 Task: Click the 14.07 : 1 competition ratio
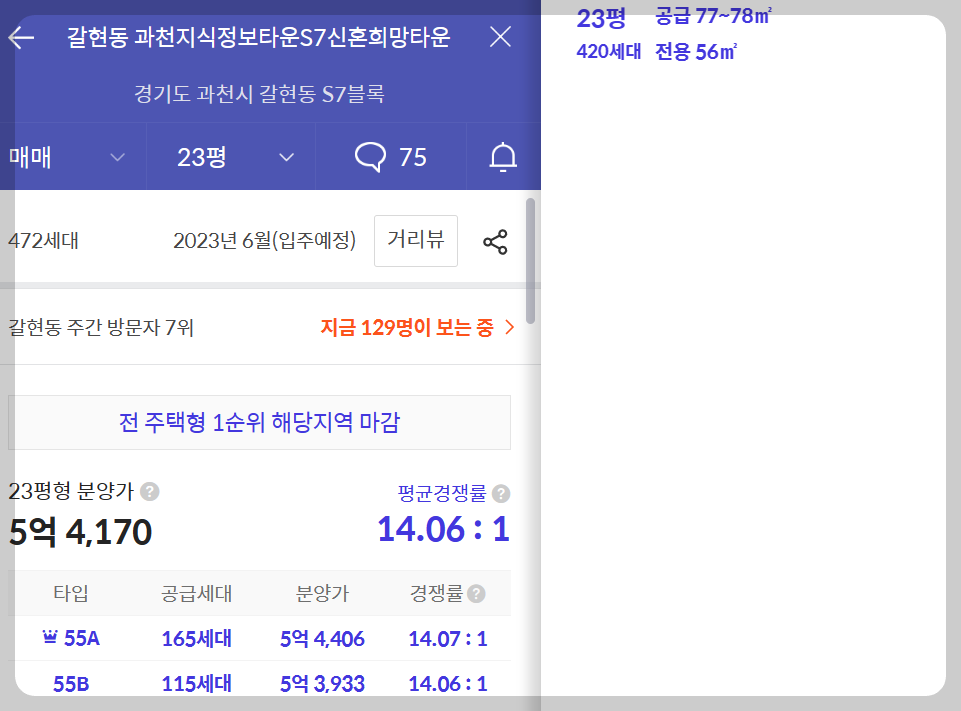click(x=448, y=639)
